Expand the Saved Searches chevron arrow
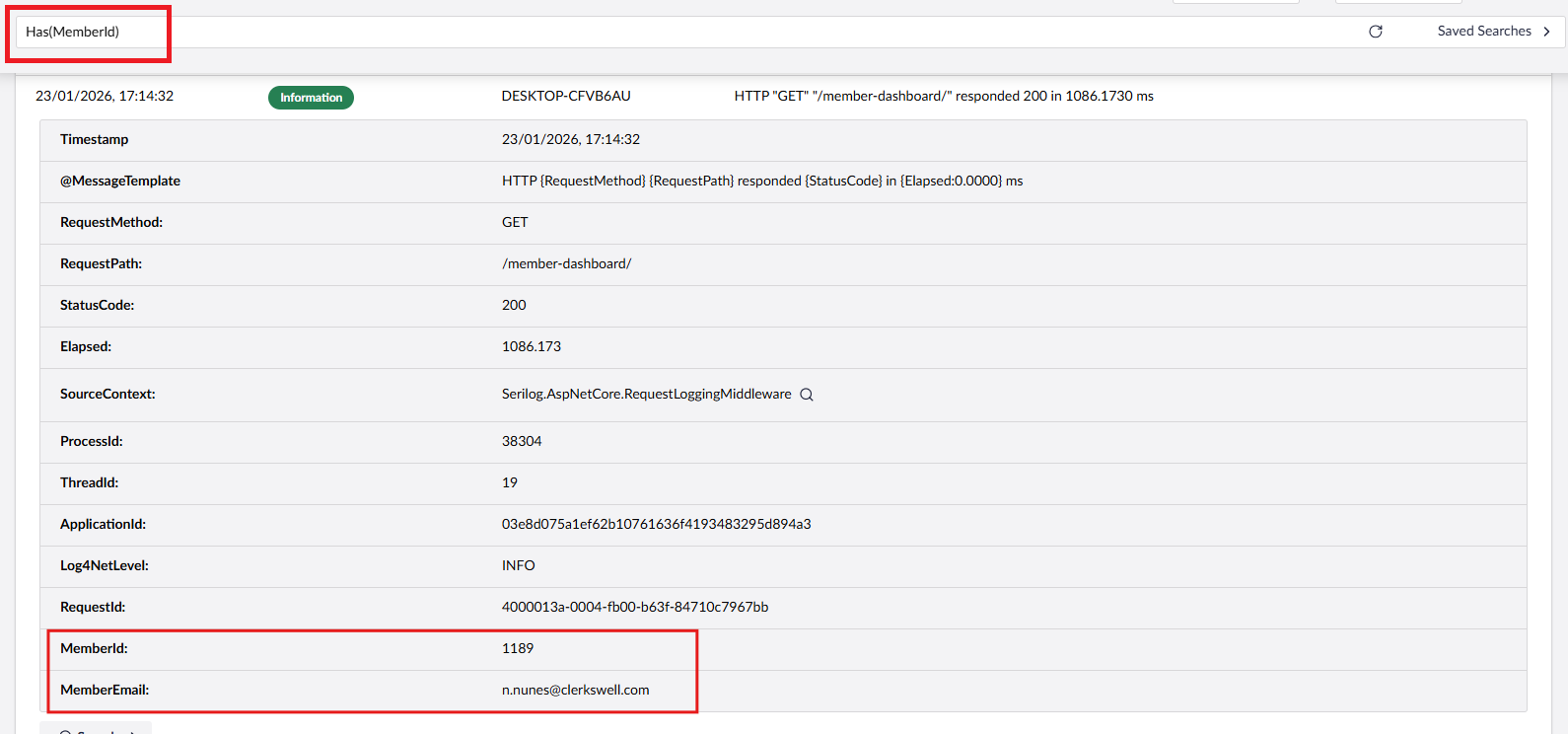This screenshot has width=1568, height=734. point(1546,32)
